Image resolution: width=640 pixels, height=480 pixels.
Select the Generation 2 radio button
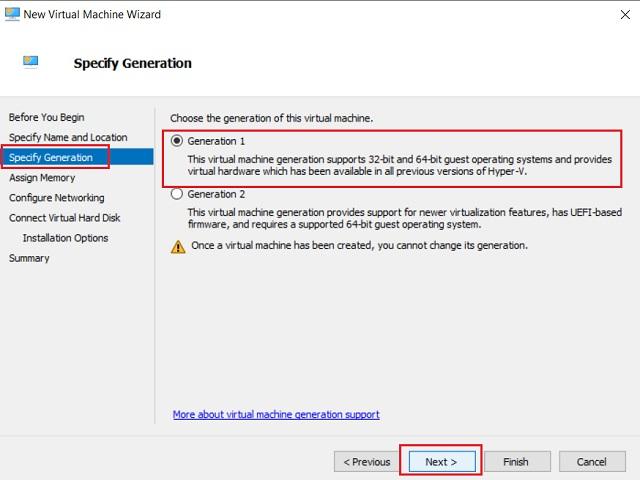coord(177,194)
